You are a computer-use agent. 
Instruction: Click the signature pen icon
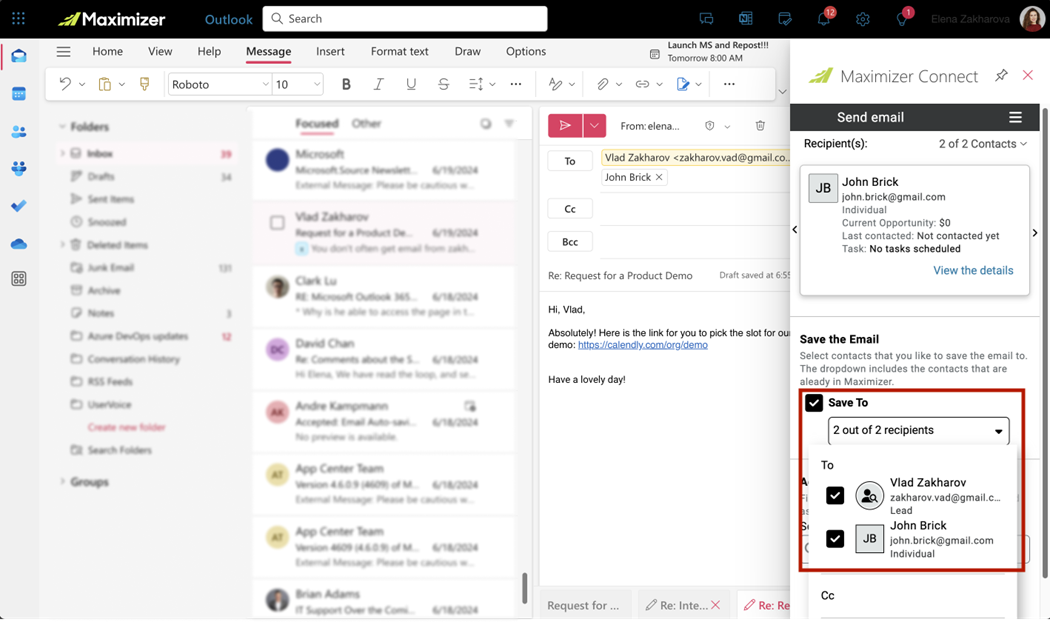pos(682,84)
